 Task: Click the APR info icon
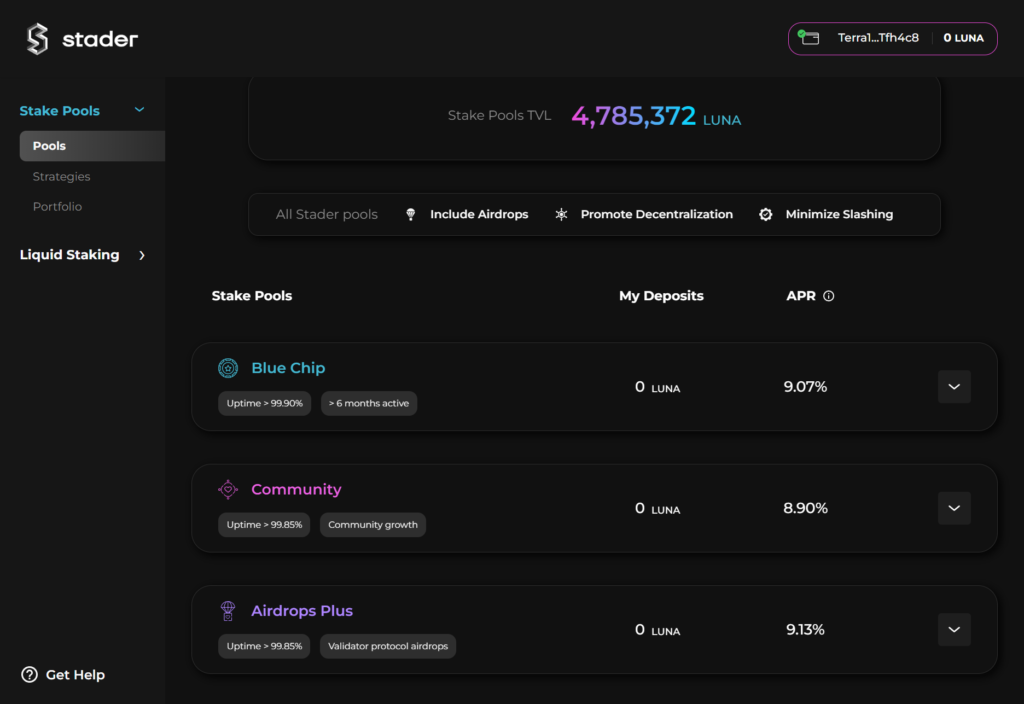tap(828, 296)
